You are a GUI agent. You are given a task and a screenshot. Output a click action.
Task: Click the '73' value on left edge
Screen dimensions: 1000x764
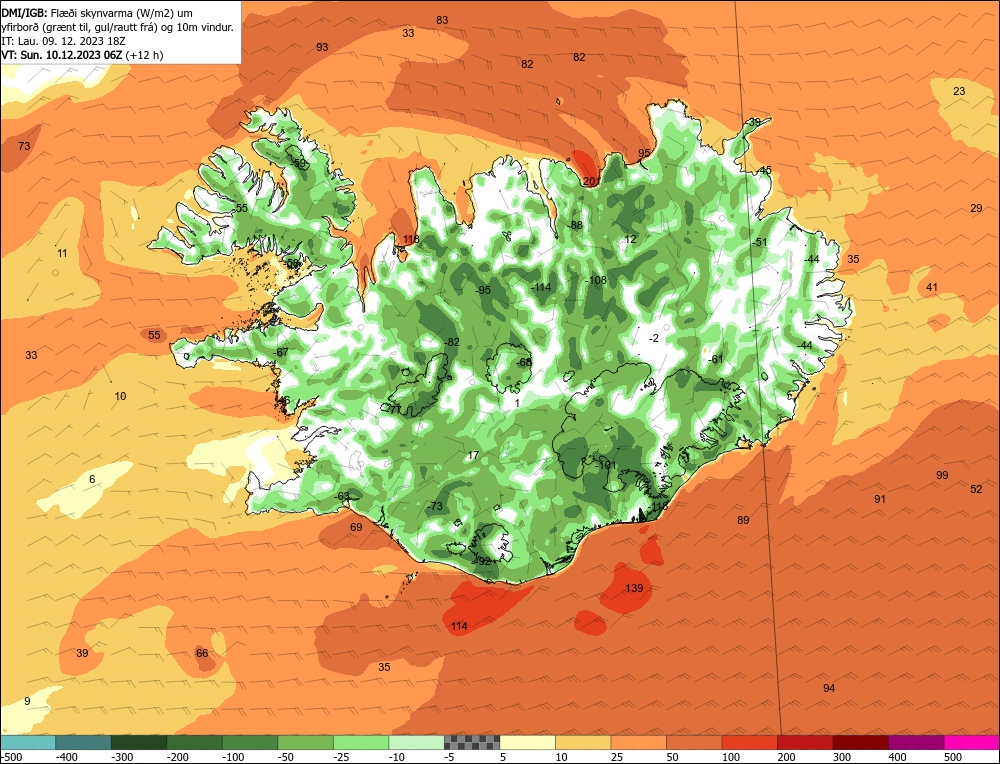coord(24,146)
